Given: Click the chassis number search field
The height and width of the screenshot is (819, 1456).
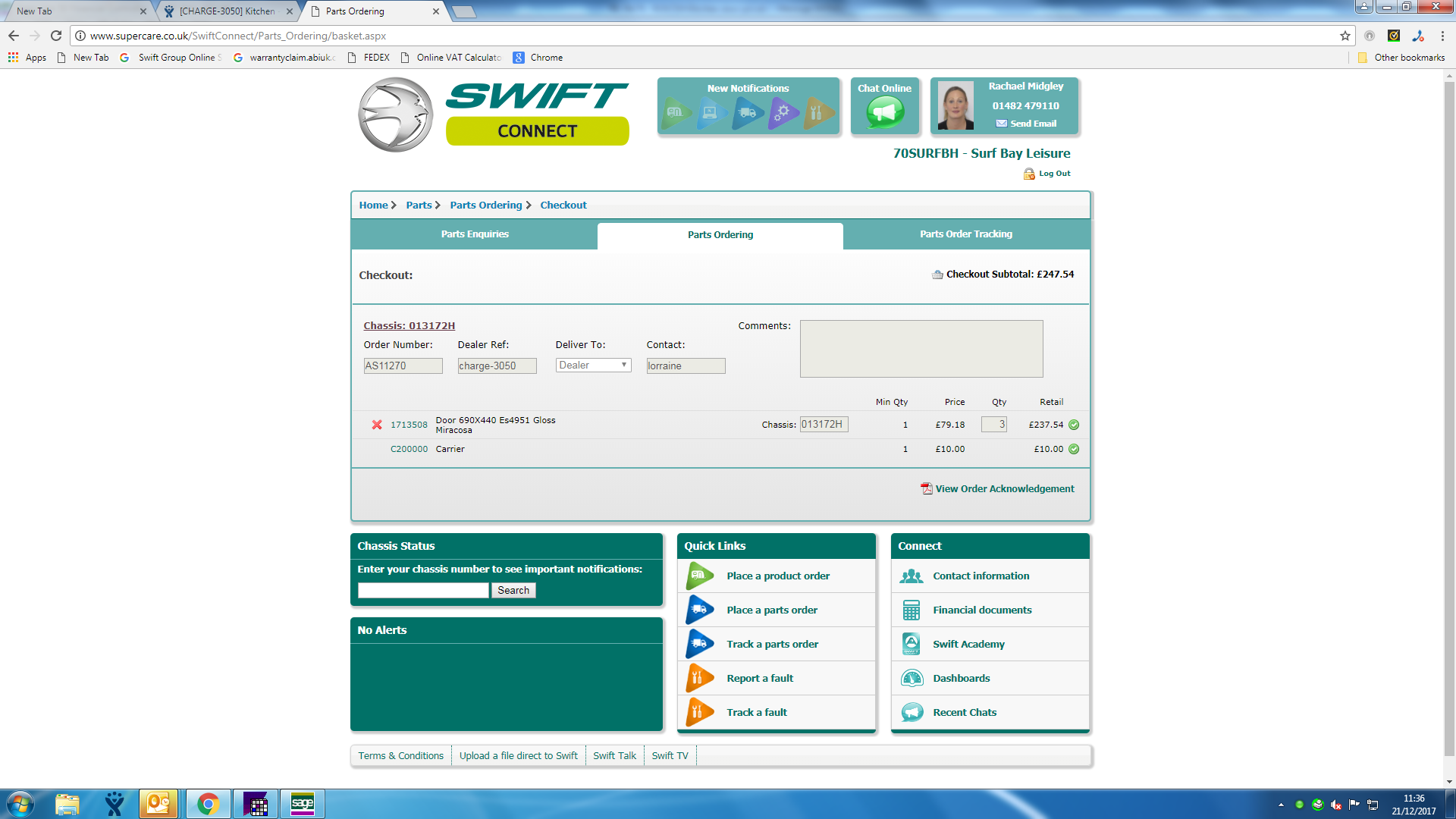Looking at the screenshot, I should coord(423,590).
